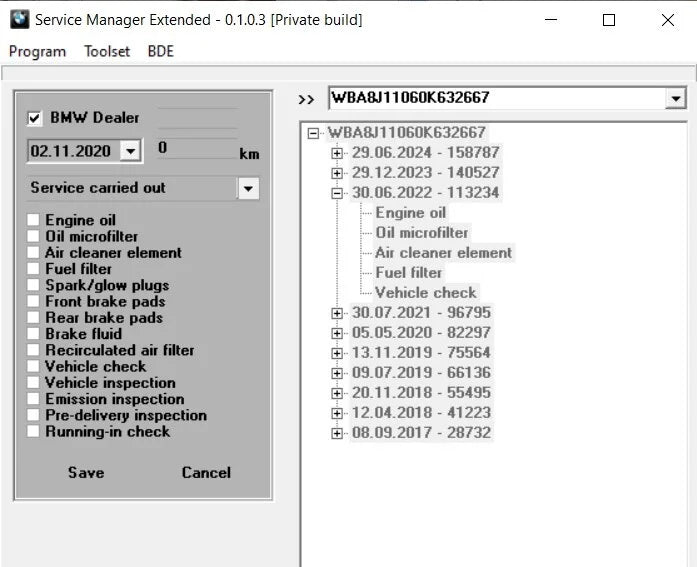
Task: Click the Cancel button
Action: pos(206,472)
